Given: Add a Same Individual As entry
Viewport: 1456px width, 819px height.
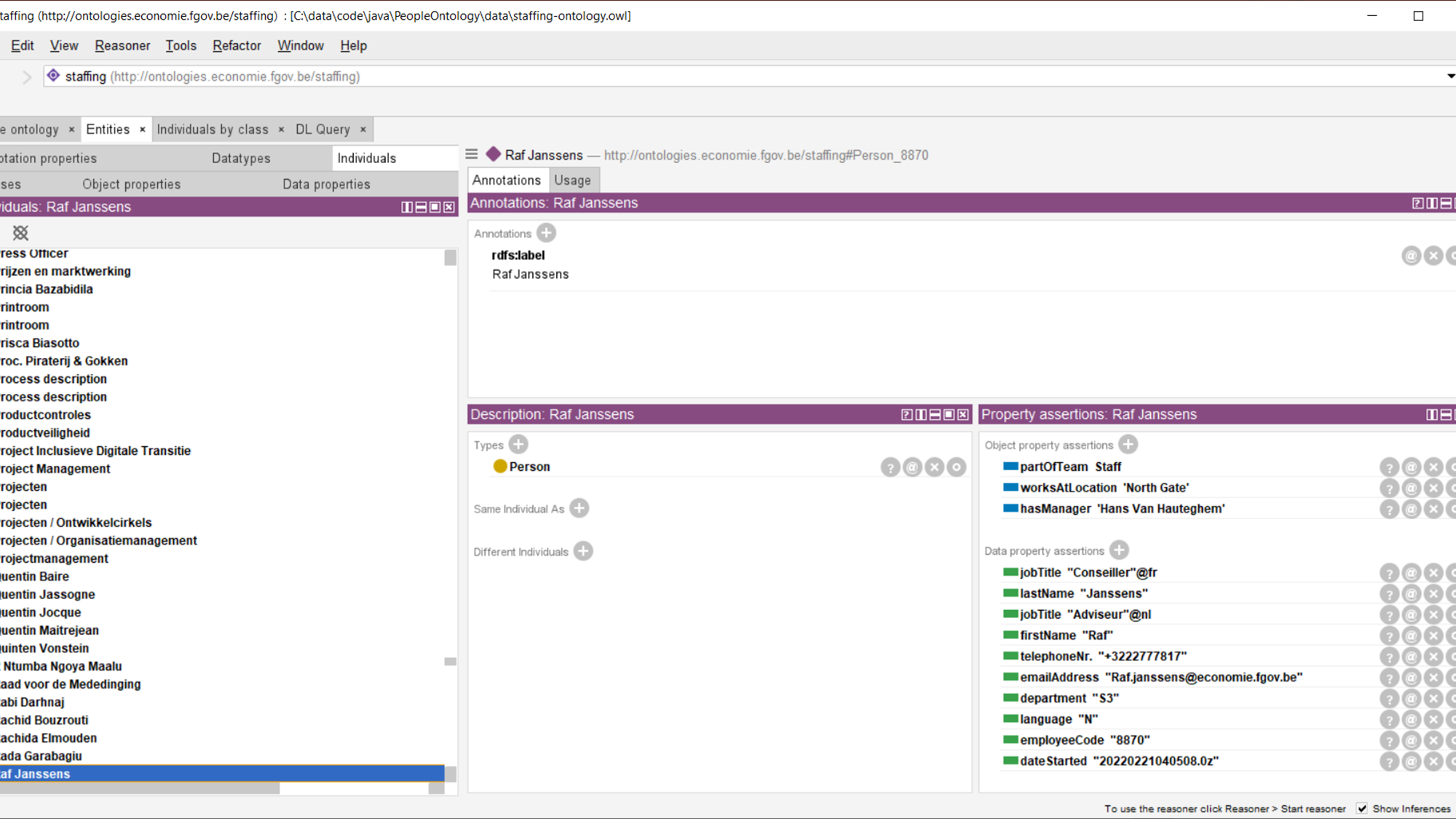Looking at the screenshot, I should (x=579, y=508).
